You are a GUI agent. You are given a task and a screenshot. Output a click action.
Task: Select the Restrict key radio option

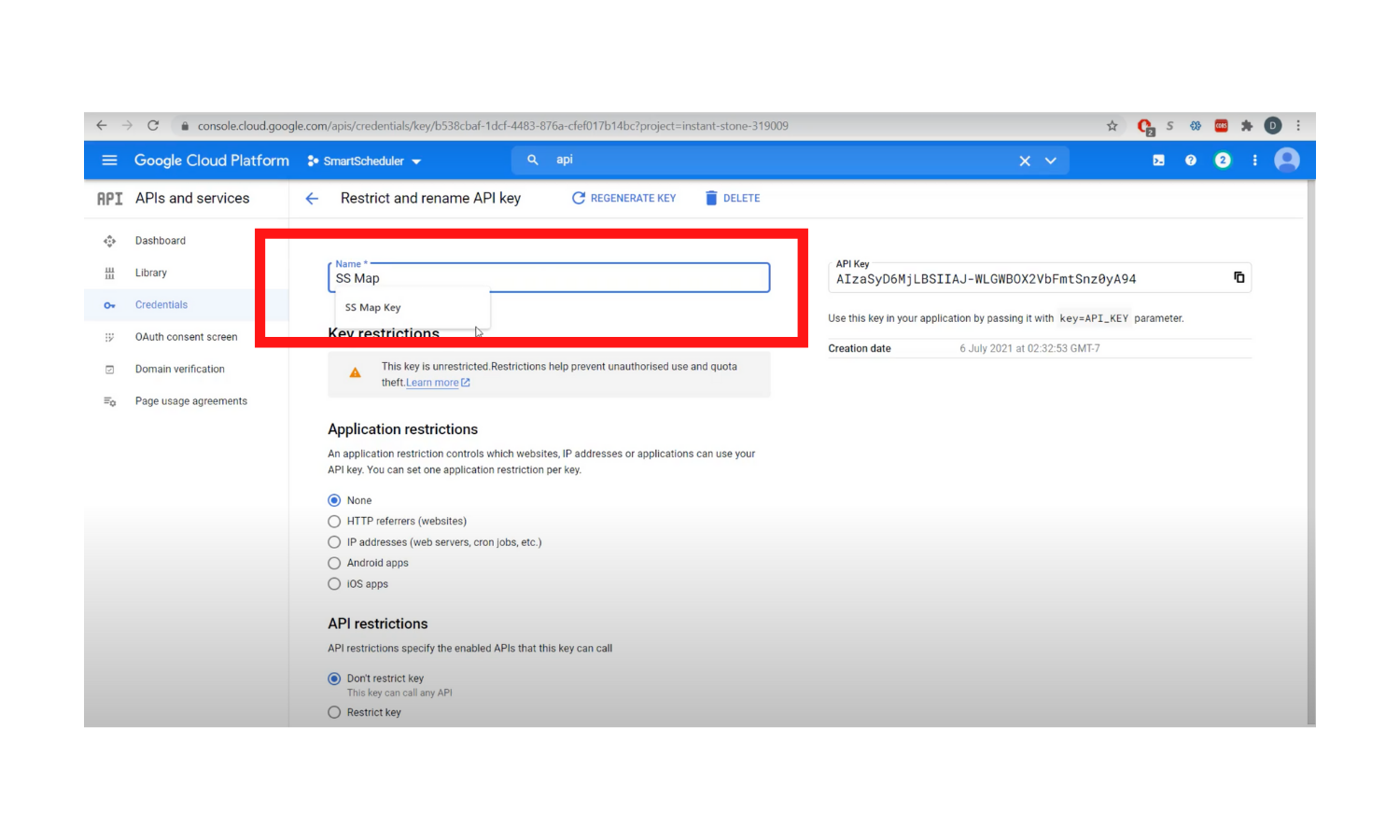point(334,712)
